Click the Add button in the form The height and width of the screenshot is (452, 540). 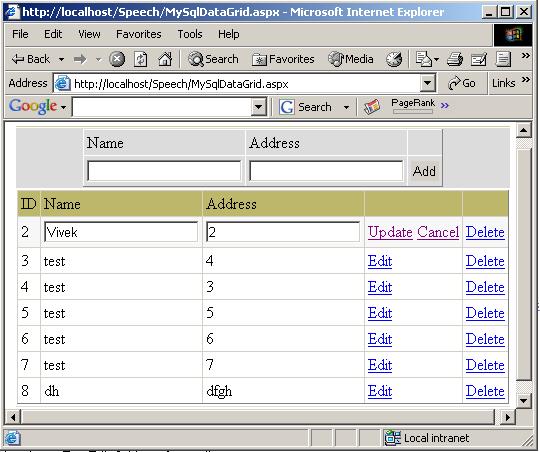424,171
